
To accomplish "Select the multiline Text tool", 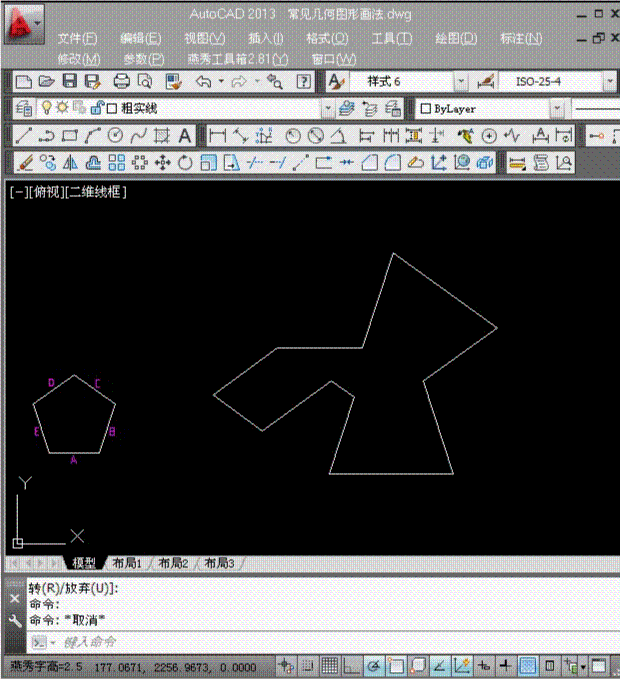I will 185,136.
